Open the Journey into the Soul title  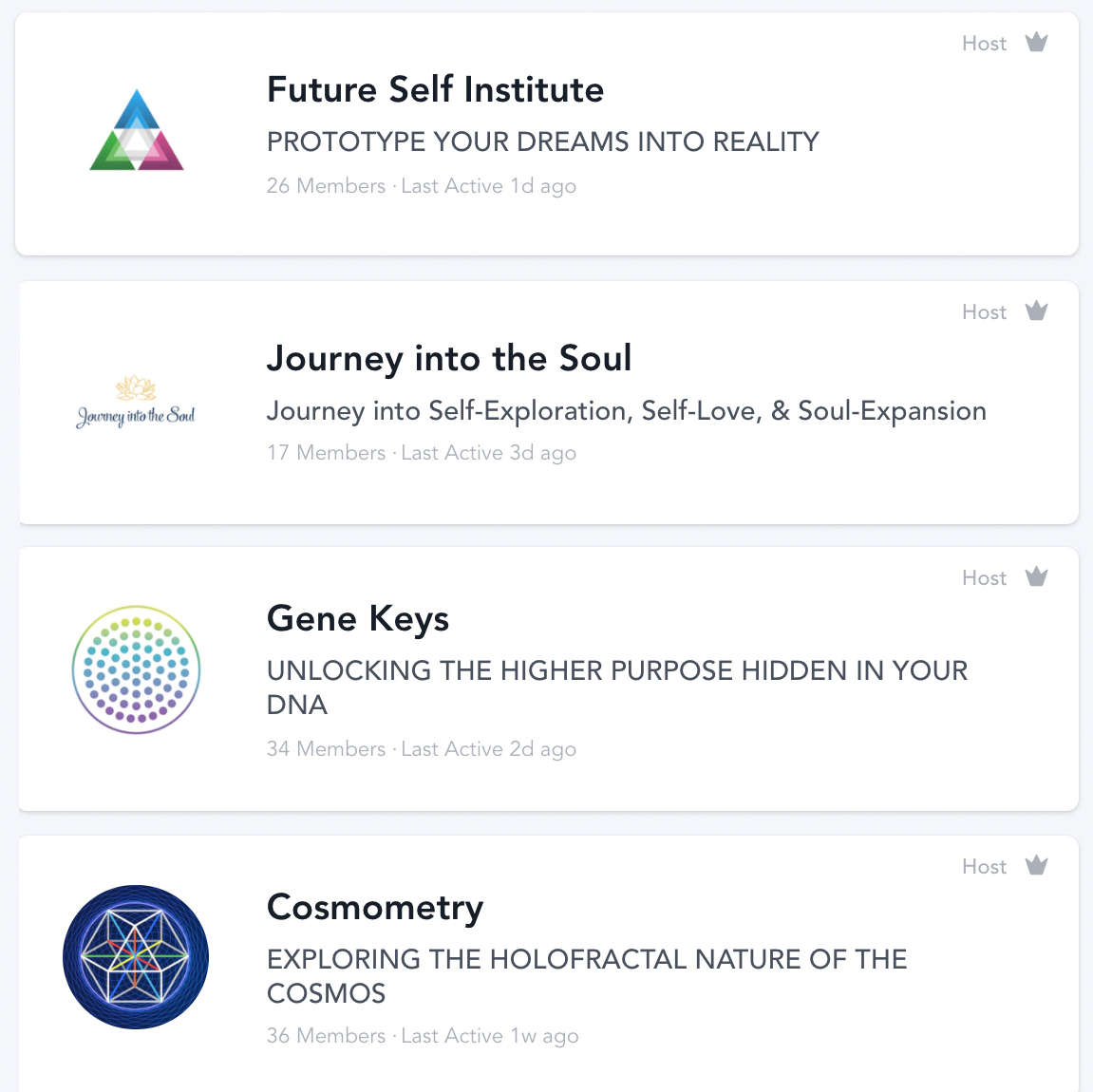point(449,359)
